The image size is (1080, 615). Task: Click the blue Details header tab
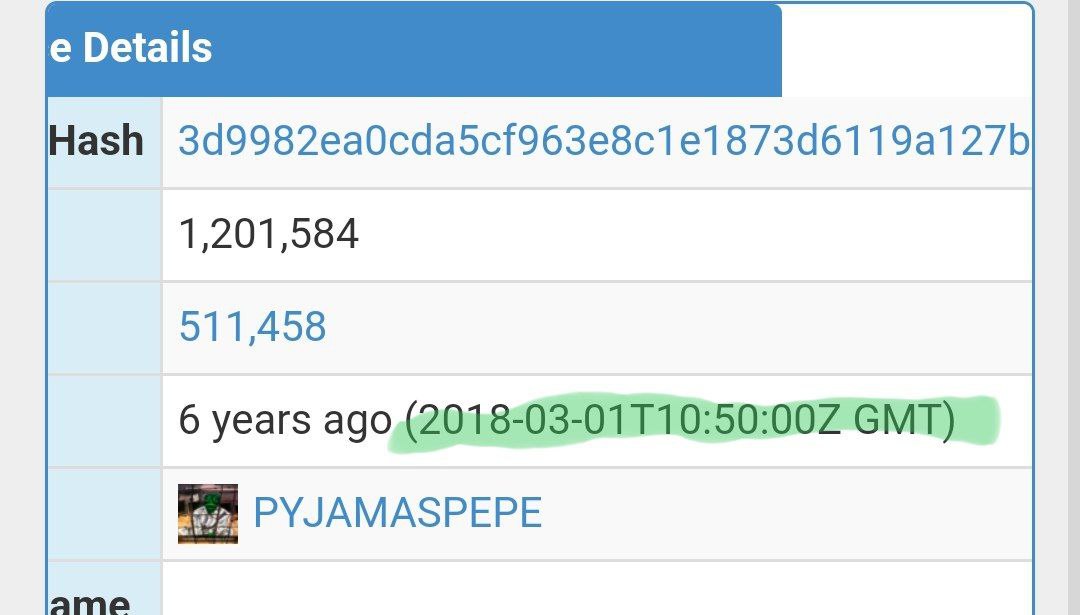[x=414, y=49]
